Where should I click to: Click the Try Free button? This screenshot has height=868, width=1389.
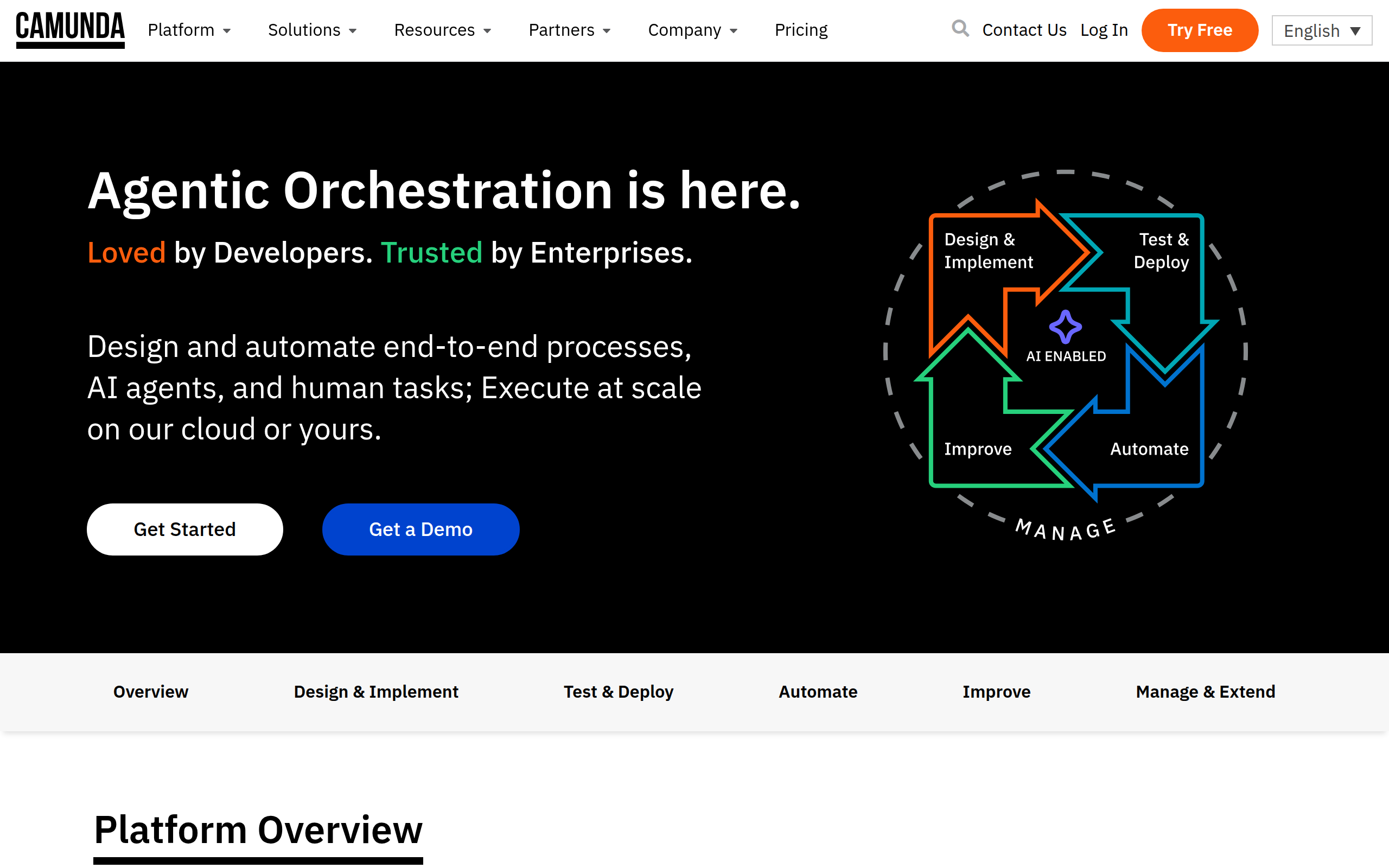click(x=1200, y=30)
